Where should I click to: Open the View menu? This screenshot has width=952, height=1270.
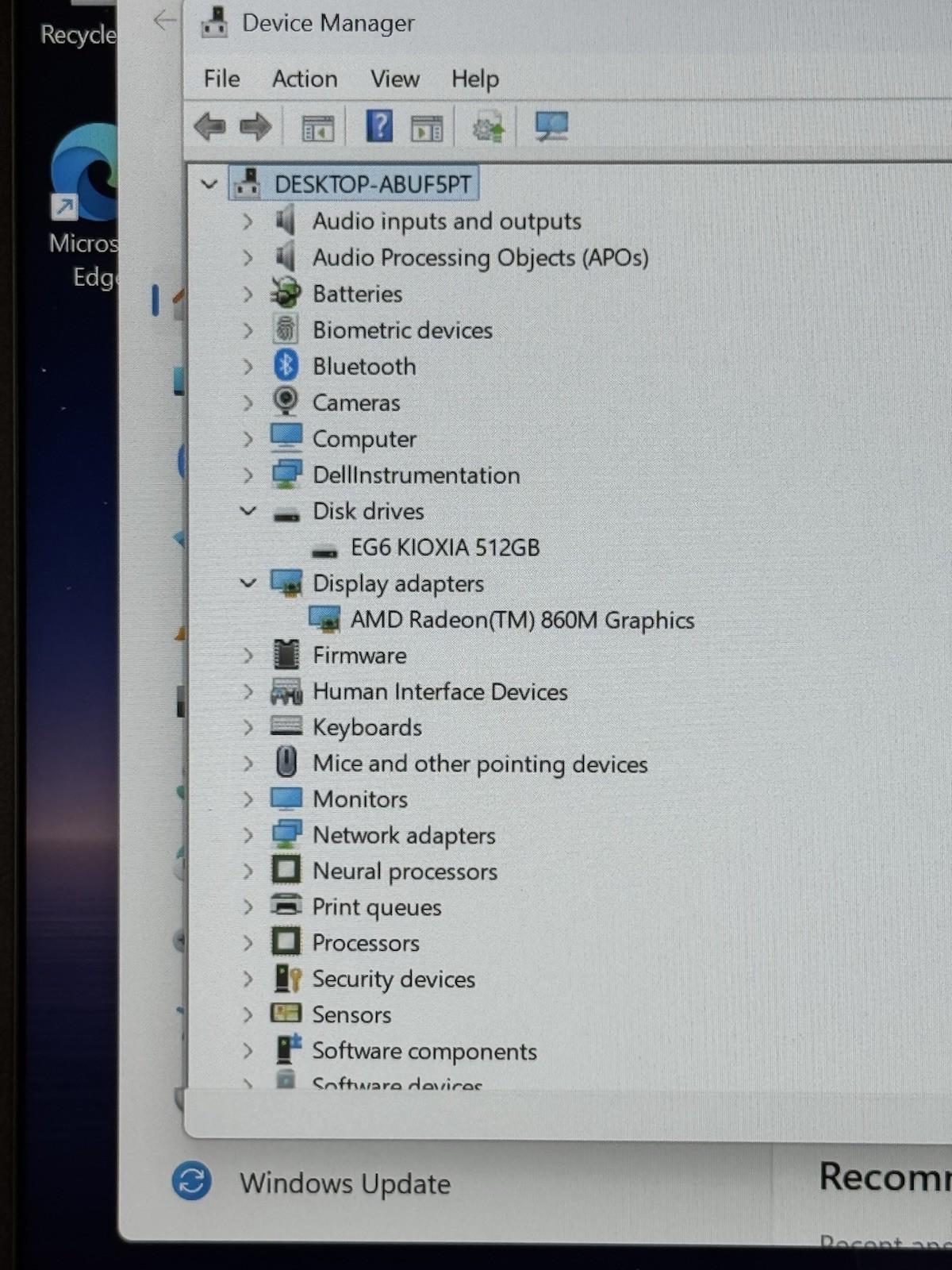(x=394, y=79)
